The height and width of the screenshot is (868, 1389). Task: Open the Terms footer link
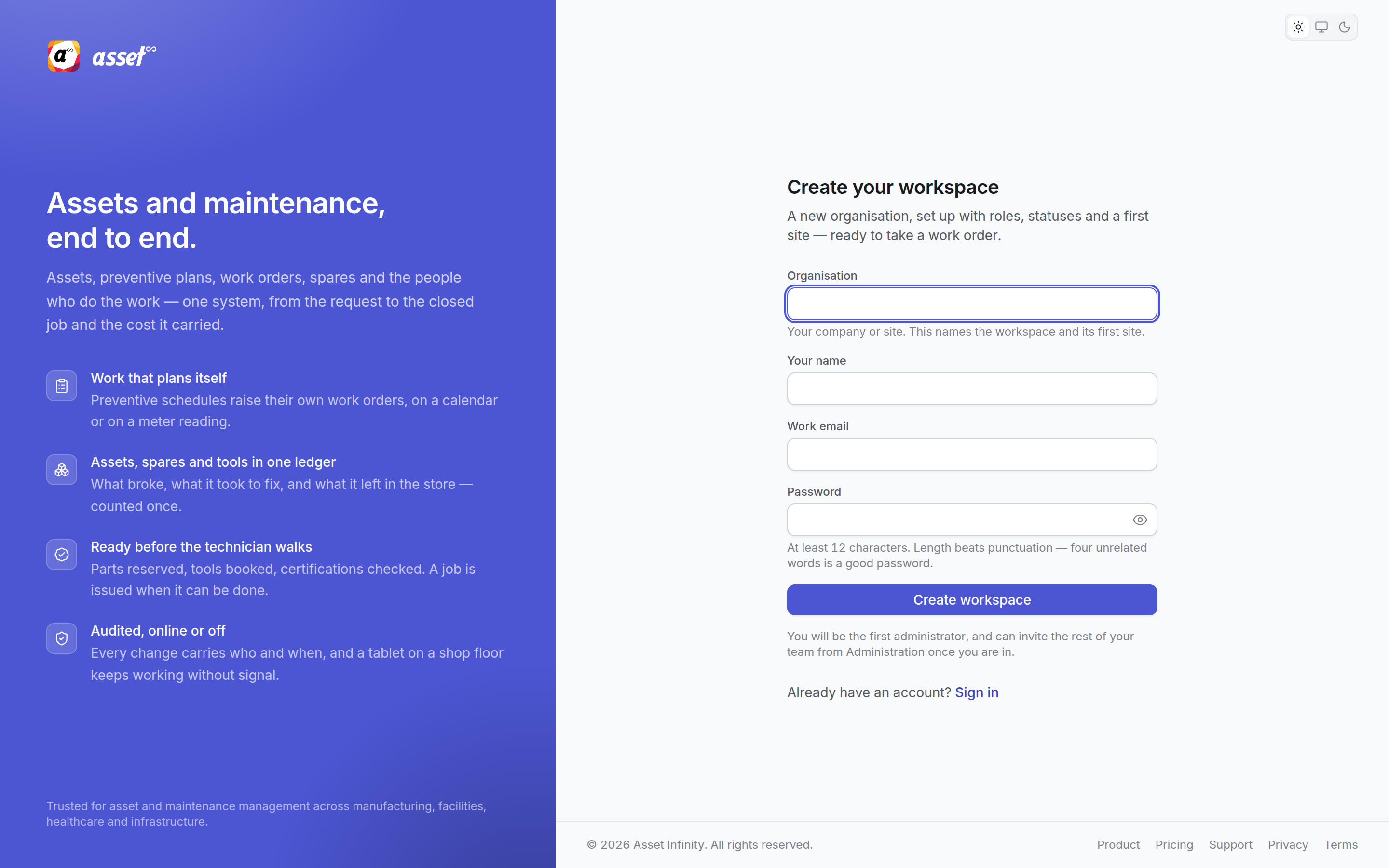tap(1341, 844)
